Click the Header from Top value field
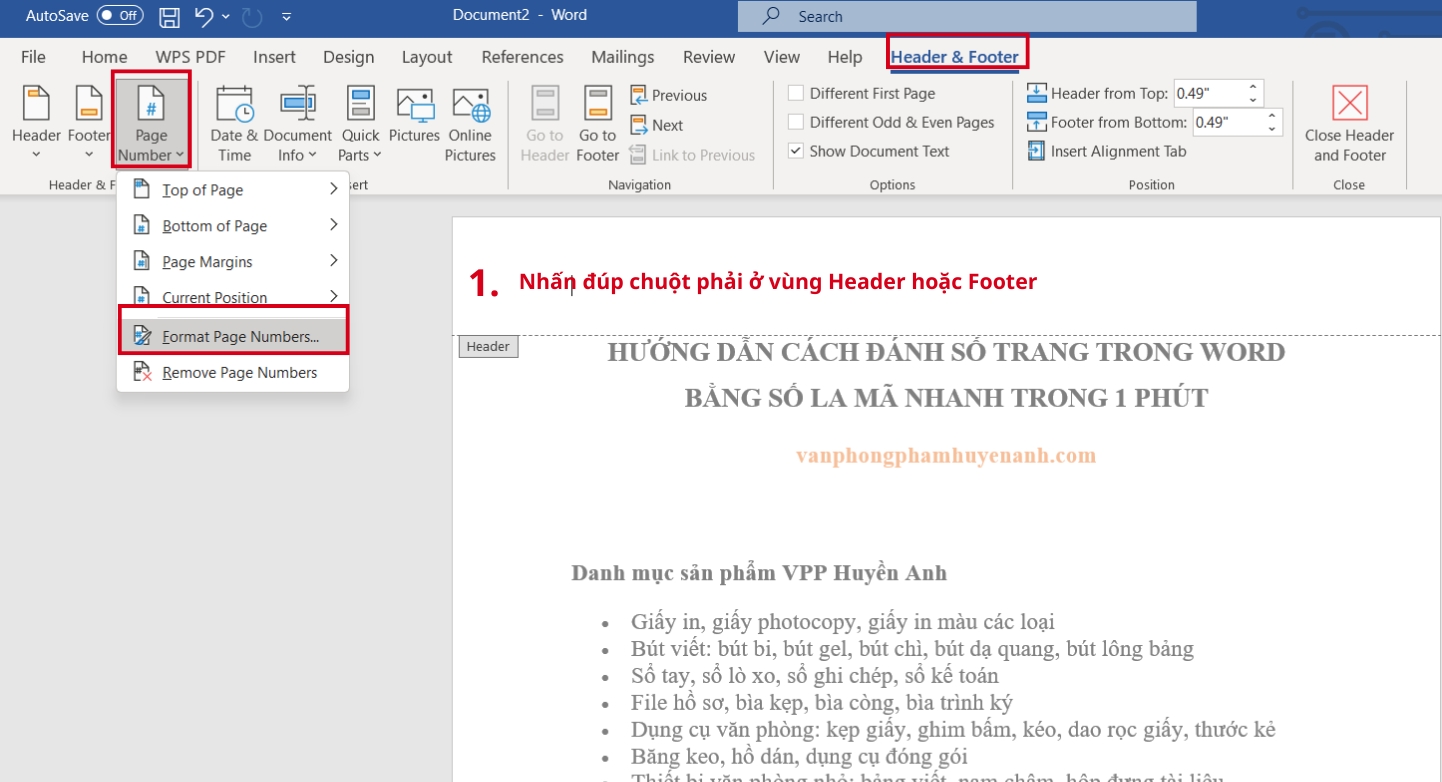 click(x=1207, y=93)
